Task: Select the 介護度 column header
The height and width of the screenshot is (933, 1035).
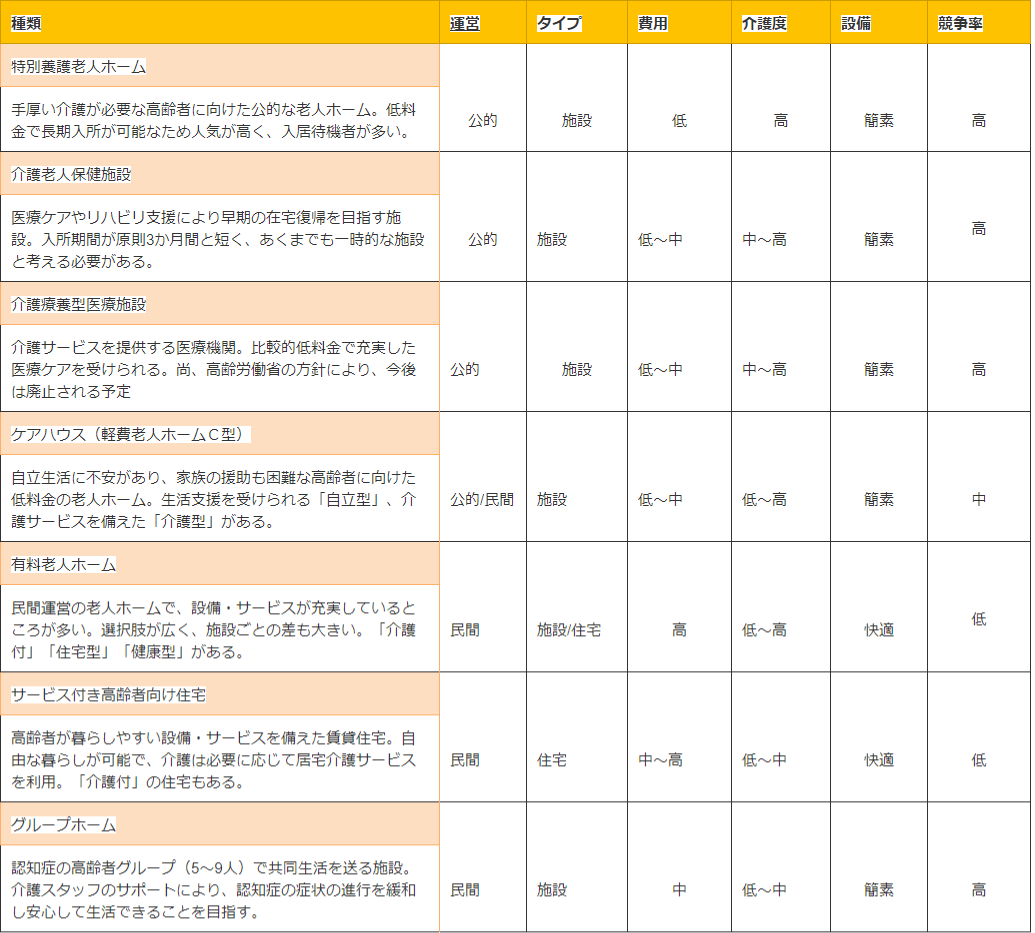Action: coord(764,24)
